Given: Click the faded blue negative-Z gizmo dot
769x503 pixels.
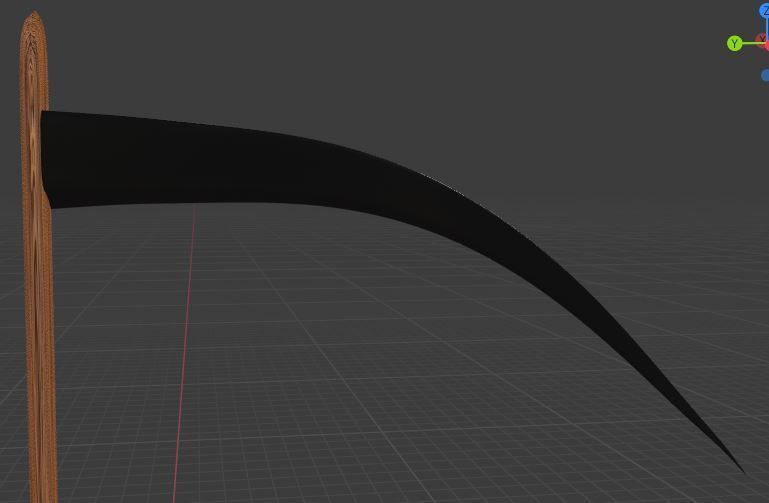Looking at the screenshot, I should [765, 75].
